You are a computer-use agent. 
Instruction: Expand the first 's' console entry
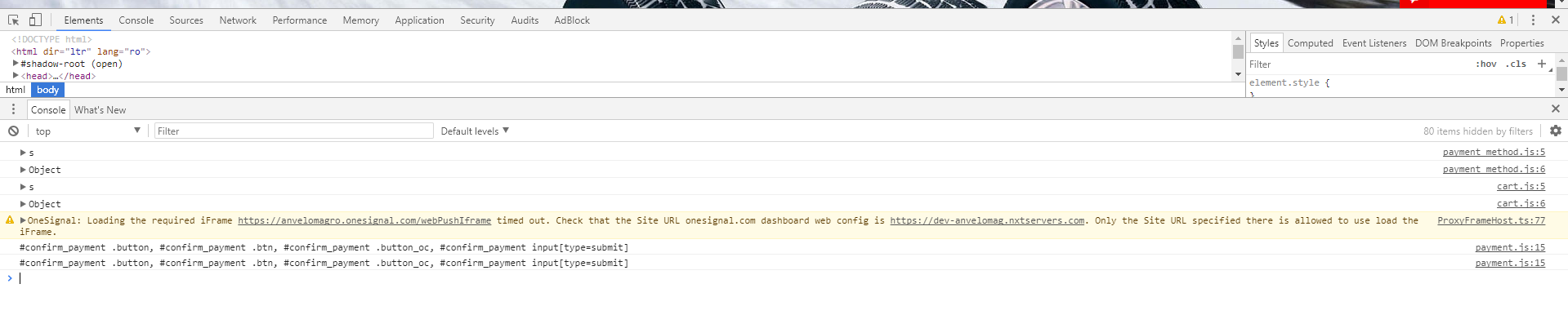tap(23, 153)
